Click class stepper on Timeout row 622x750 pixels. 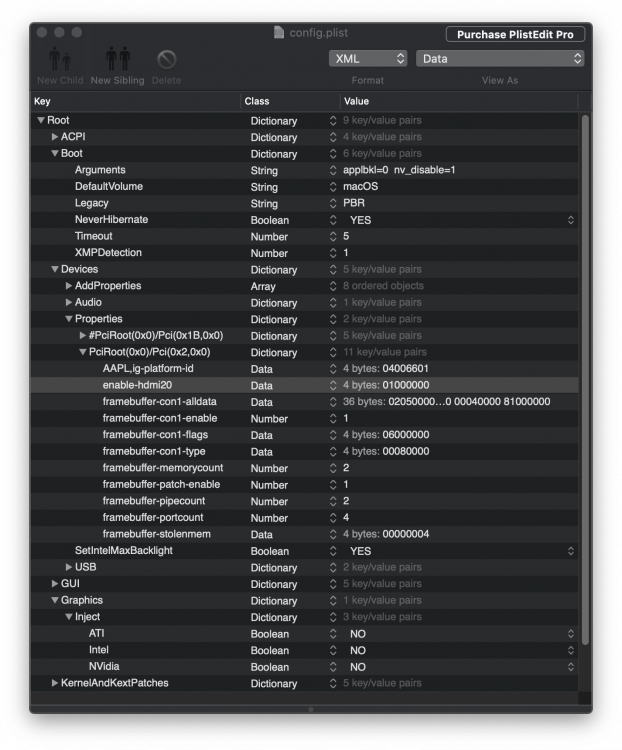(333, 236)
